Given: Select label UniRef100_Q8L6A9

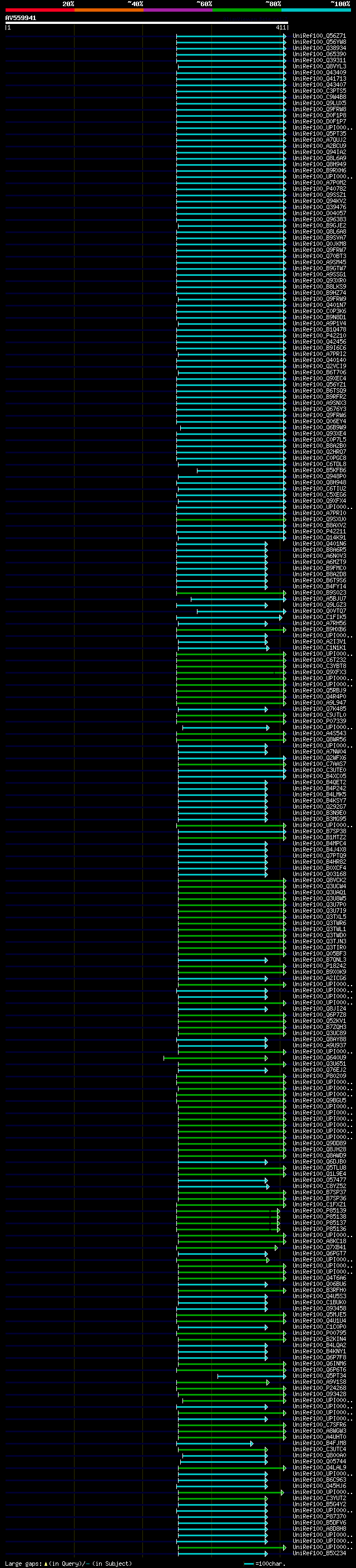Looking at the screenshot, I should 319,159.
